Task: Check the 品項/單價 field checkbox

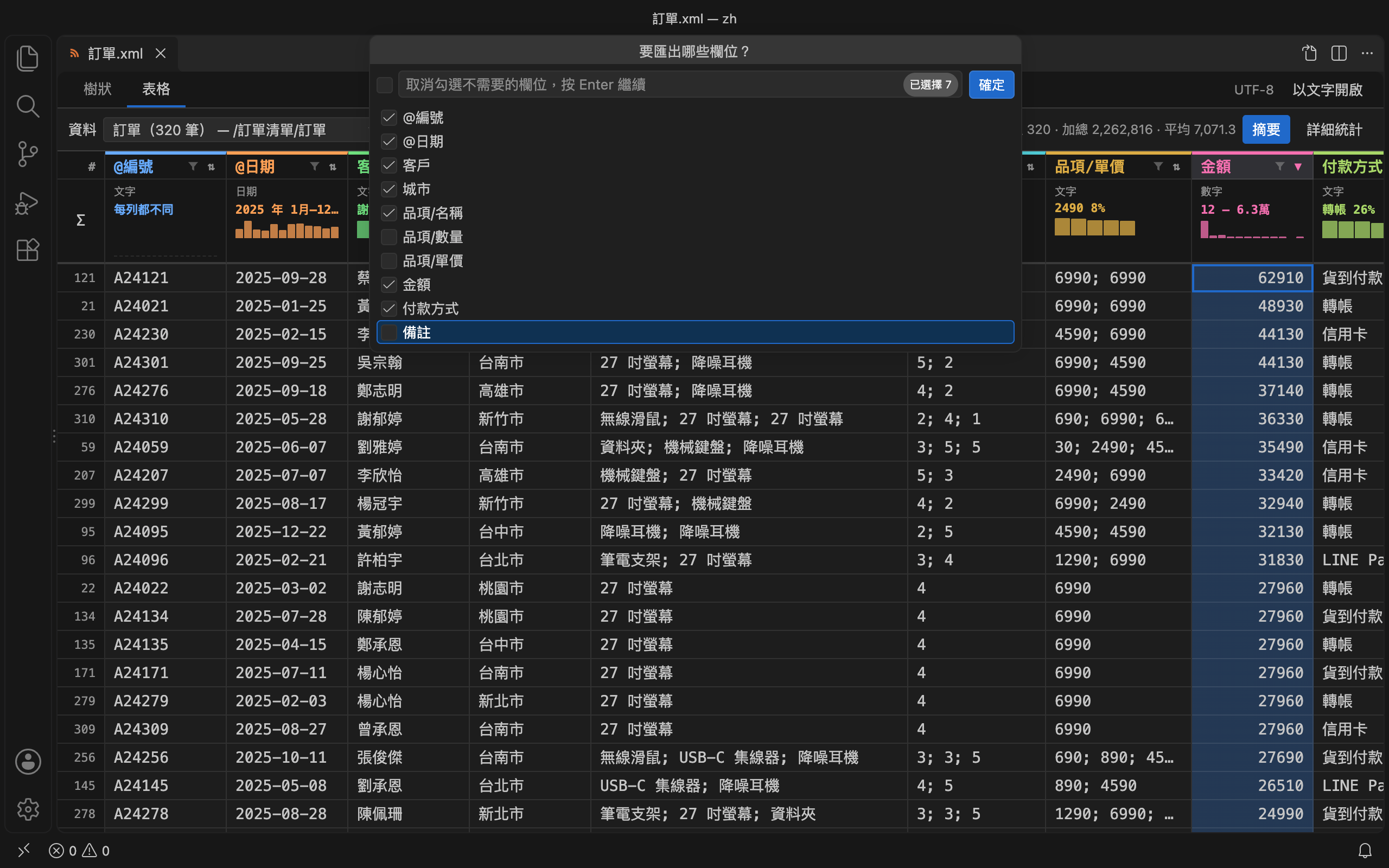Action: point(389,260)
